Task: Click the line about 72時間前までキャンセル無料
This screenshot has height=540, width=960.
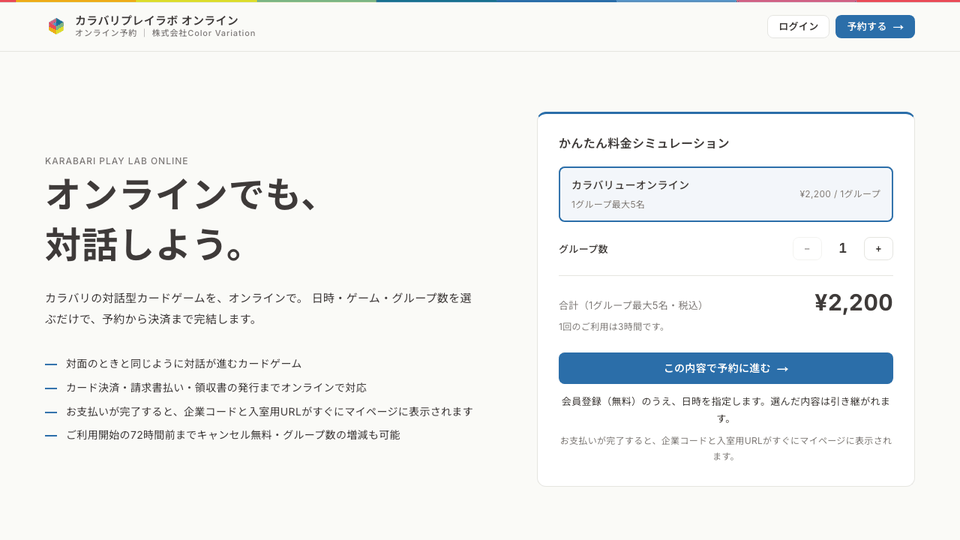Action: pyautogui.click(x=233, y=435)
